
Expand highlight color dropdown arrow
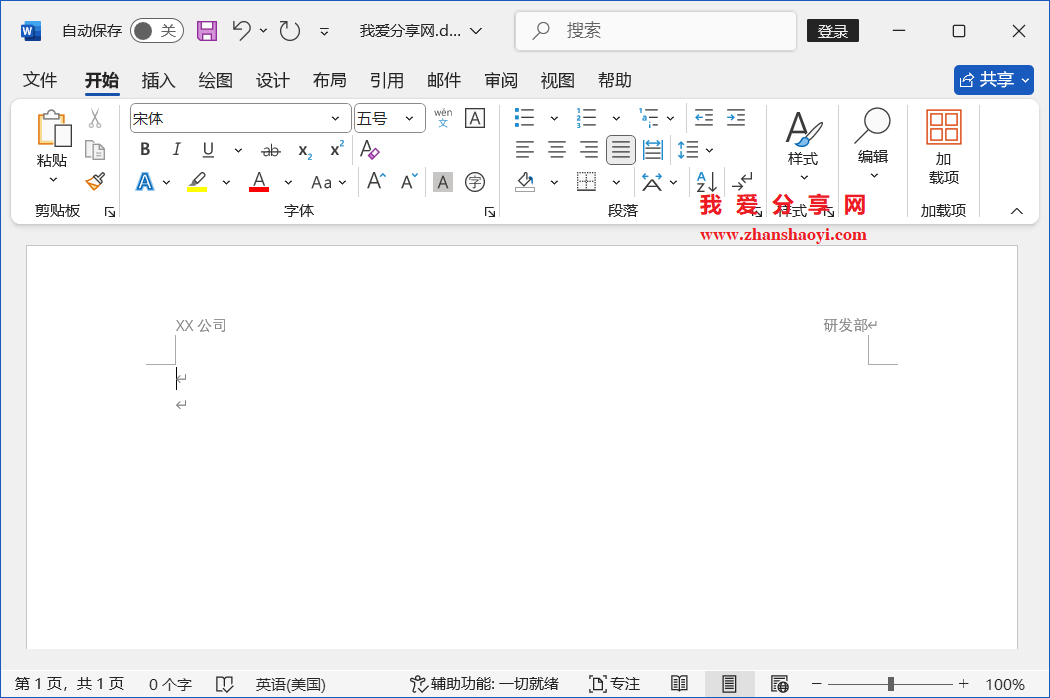click(226, 182)
